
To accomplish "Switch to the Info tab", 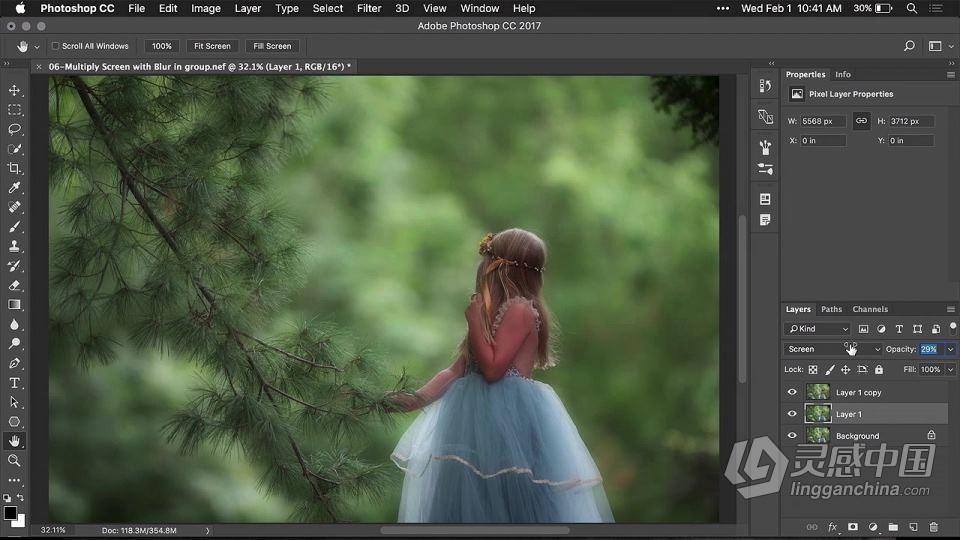I will [x=843, y=75].
